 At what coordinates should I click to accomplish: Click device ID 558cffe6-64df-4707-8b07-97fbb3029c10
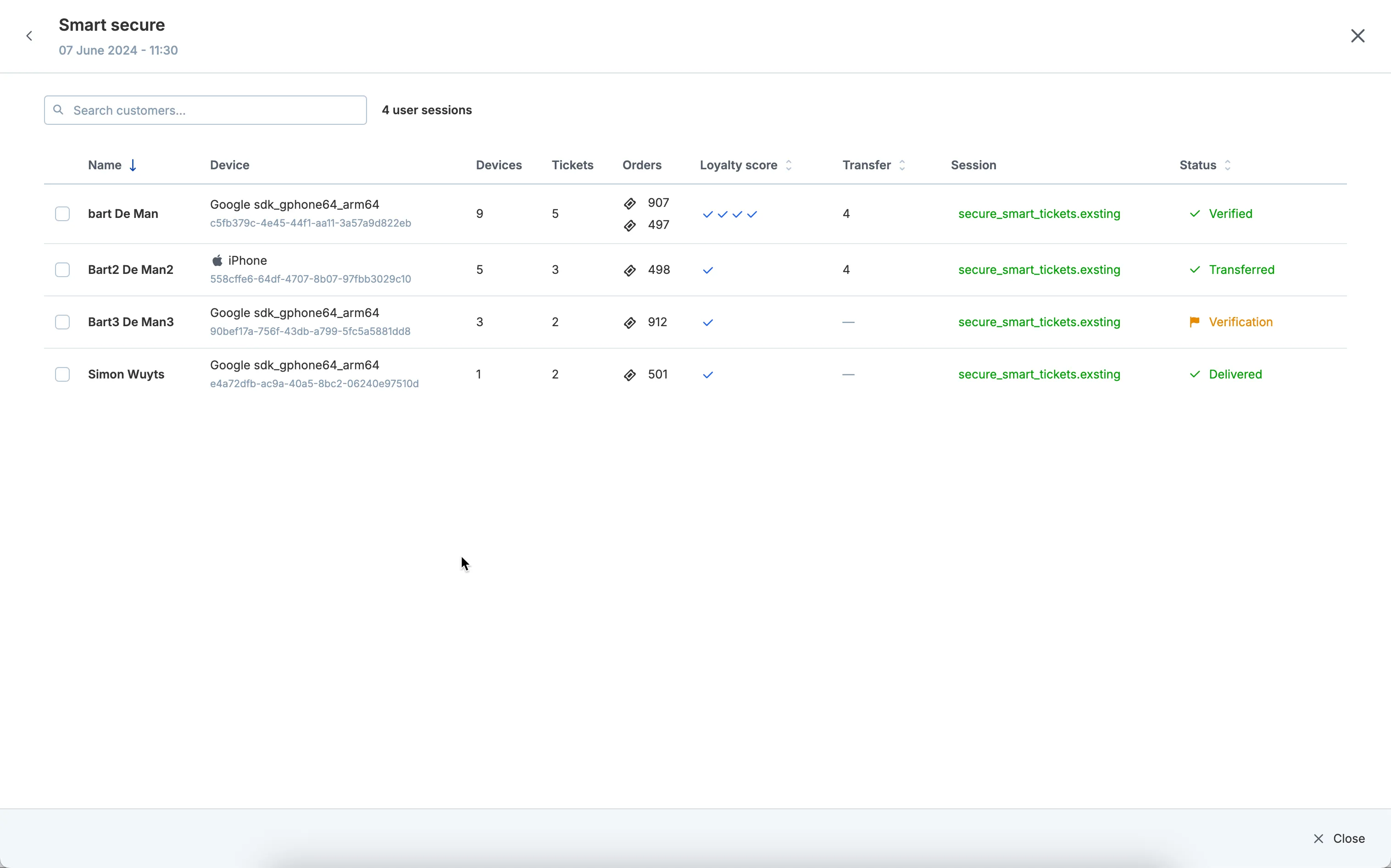coord(311,279)
